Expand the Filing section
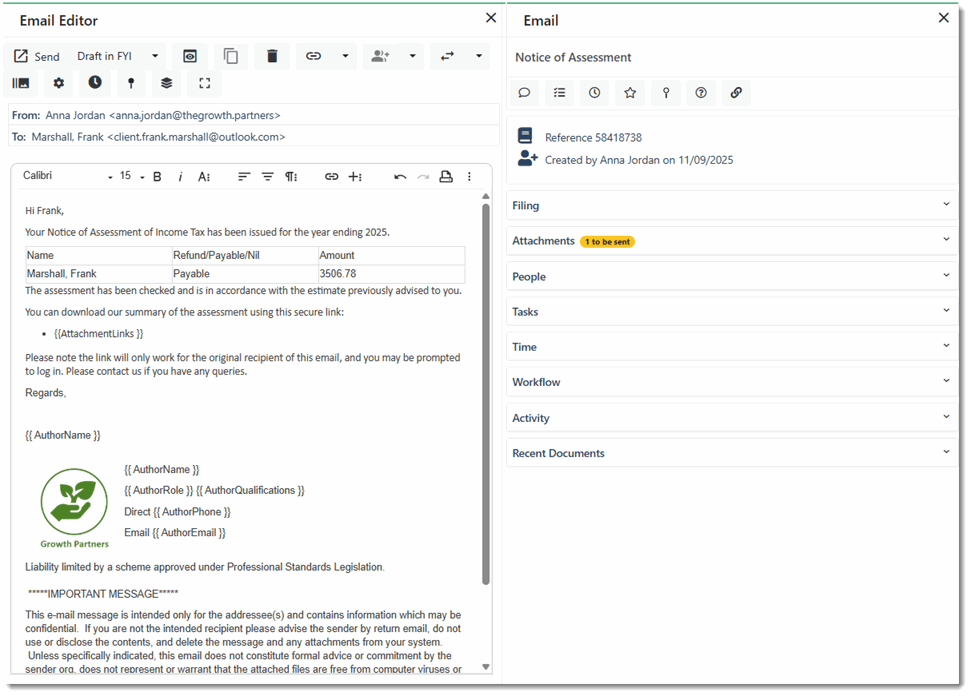 (x=733, y=206)
